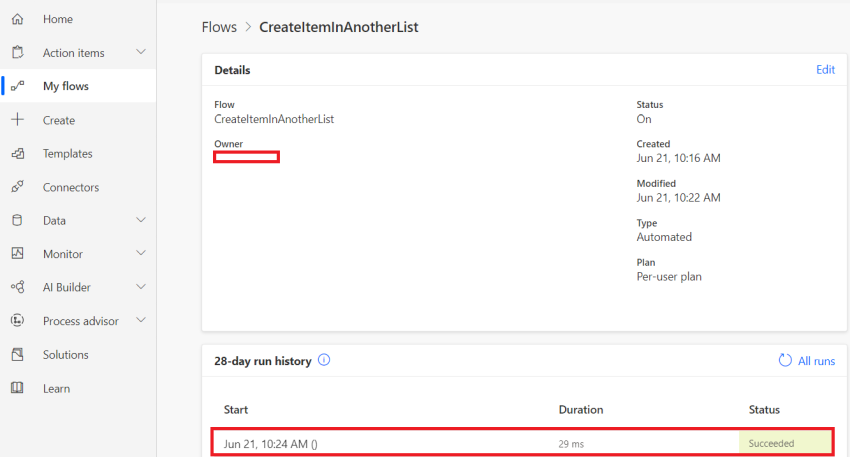
Task: Open Action items menu entry
Action: [74, 53]
